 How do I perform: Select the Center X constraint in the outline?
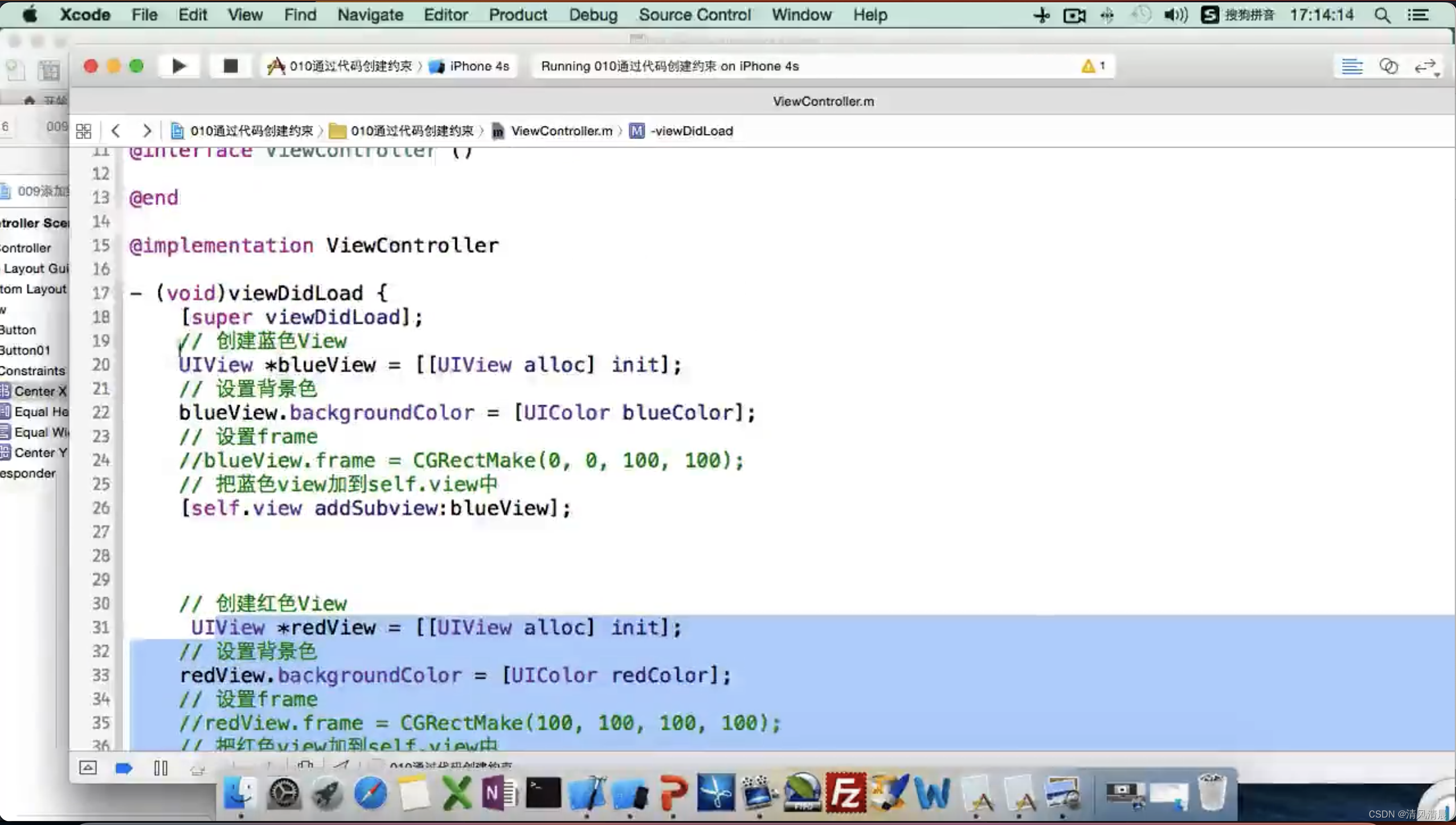(x=34, y=391)
